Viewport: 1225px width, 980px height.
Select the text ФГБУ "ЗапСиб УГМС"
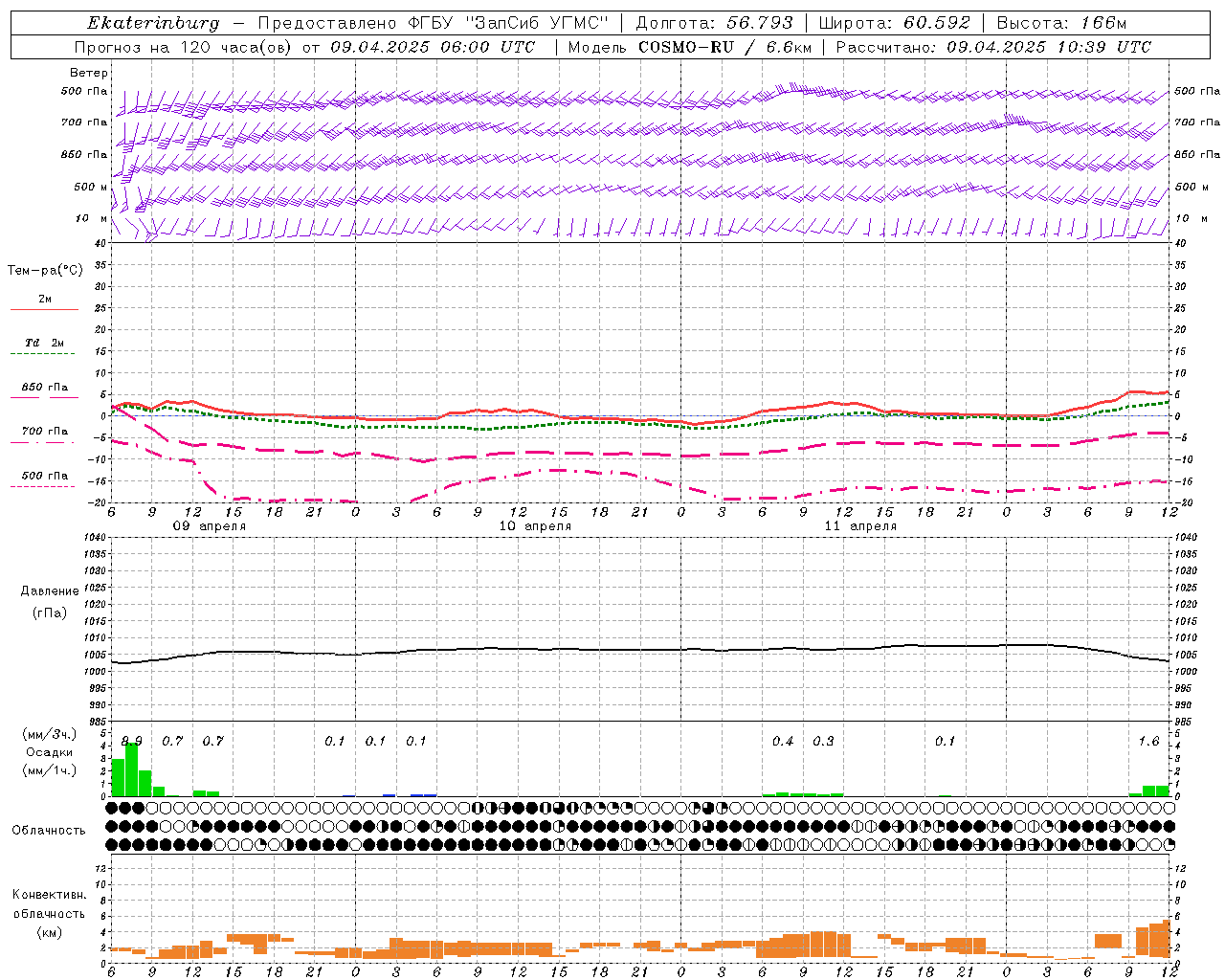coord(508,23)
